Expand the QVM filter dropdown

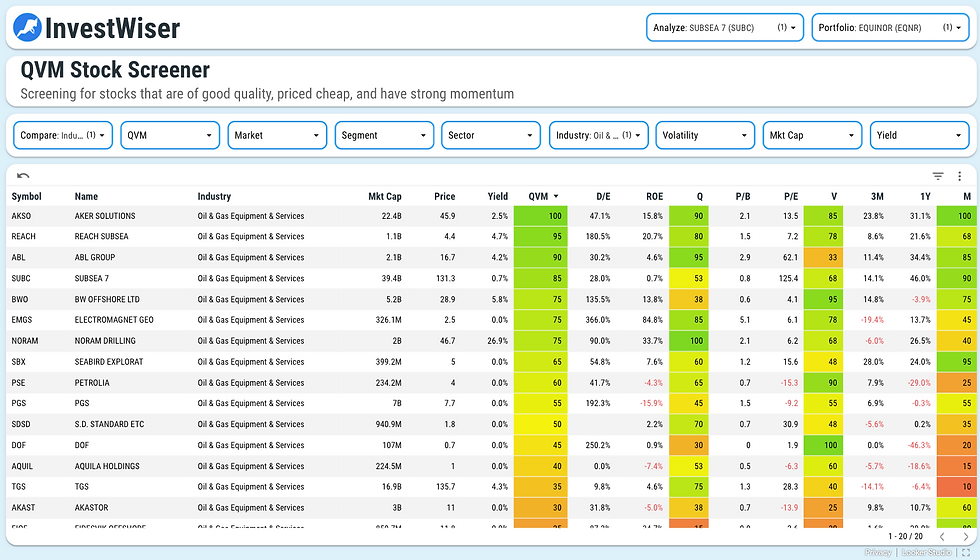(x=170, y=135)
